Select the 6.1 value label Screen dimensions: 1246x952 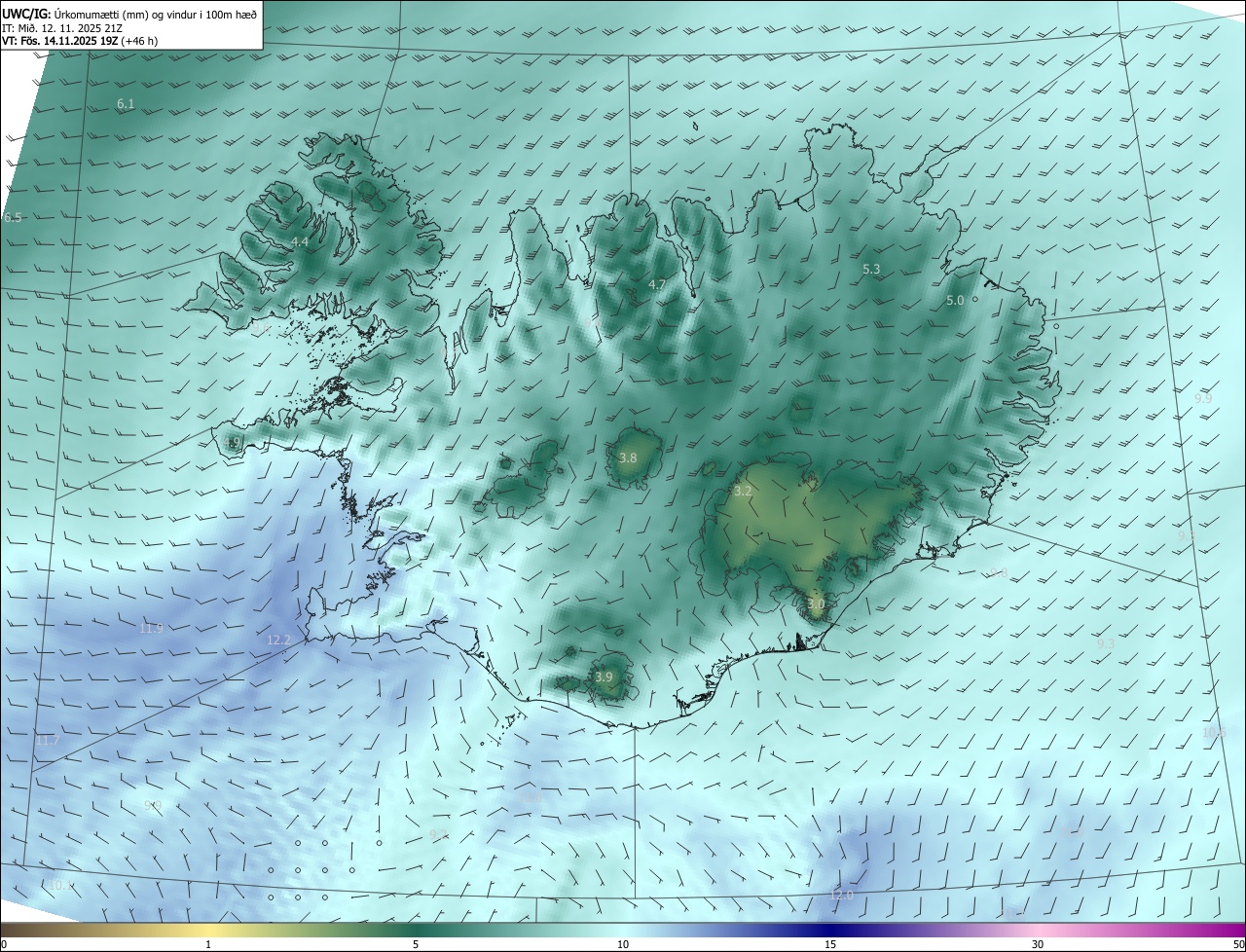click(126, 103)
